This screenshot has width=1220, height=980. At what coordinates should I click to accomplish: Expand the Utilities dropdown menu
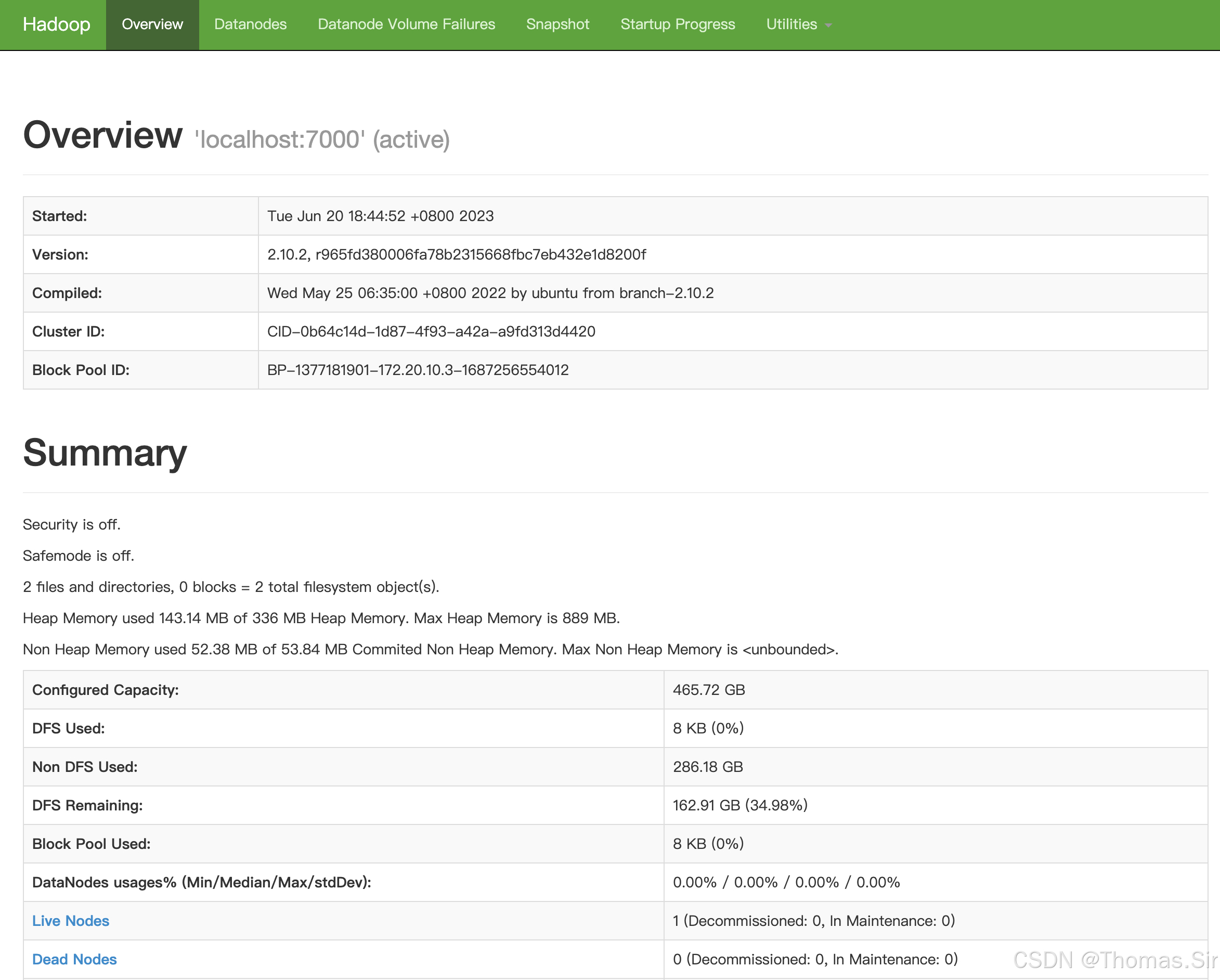tap(798, 24)
